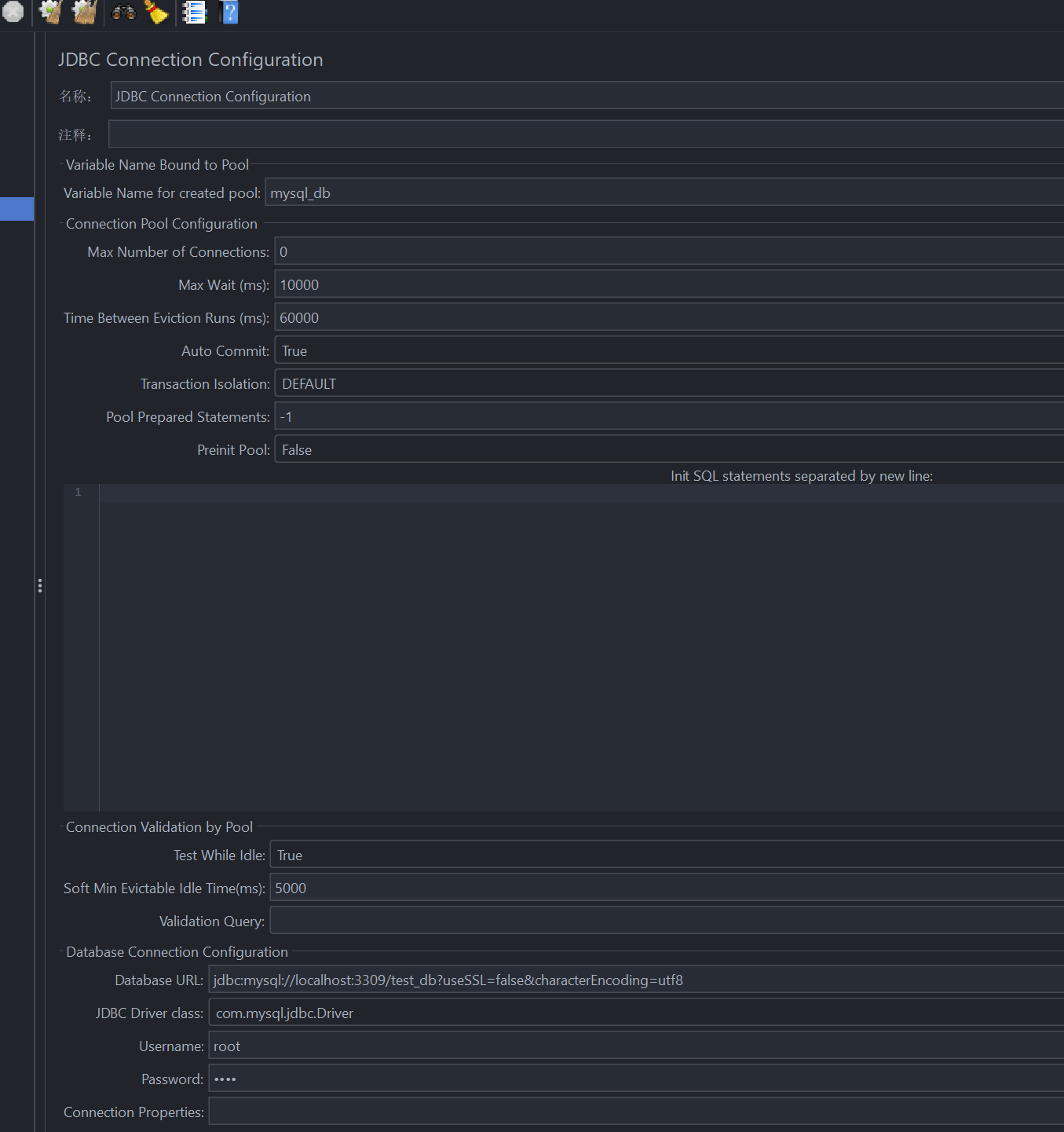
Task: Click the 'JDBC Connection Configuration' panel heading
Action: tap(191, 60)
